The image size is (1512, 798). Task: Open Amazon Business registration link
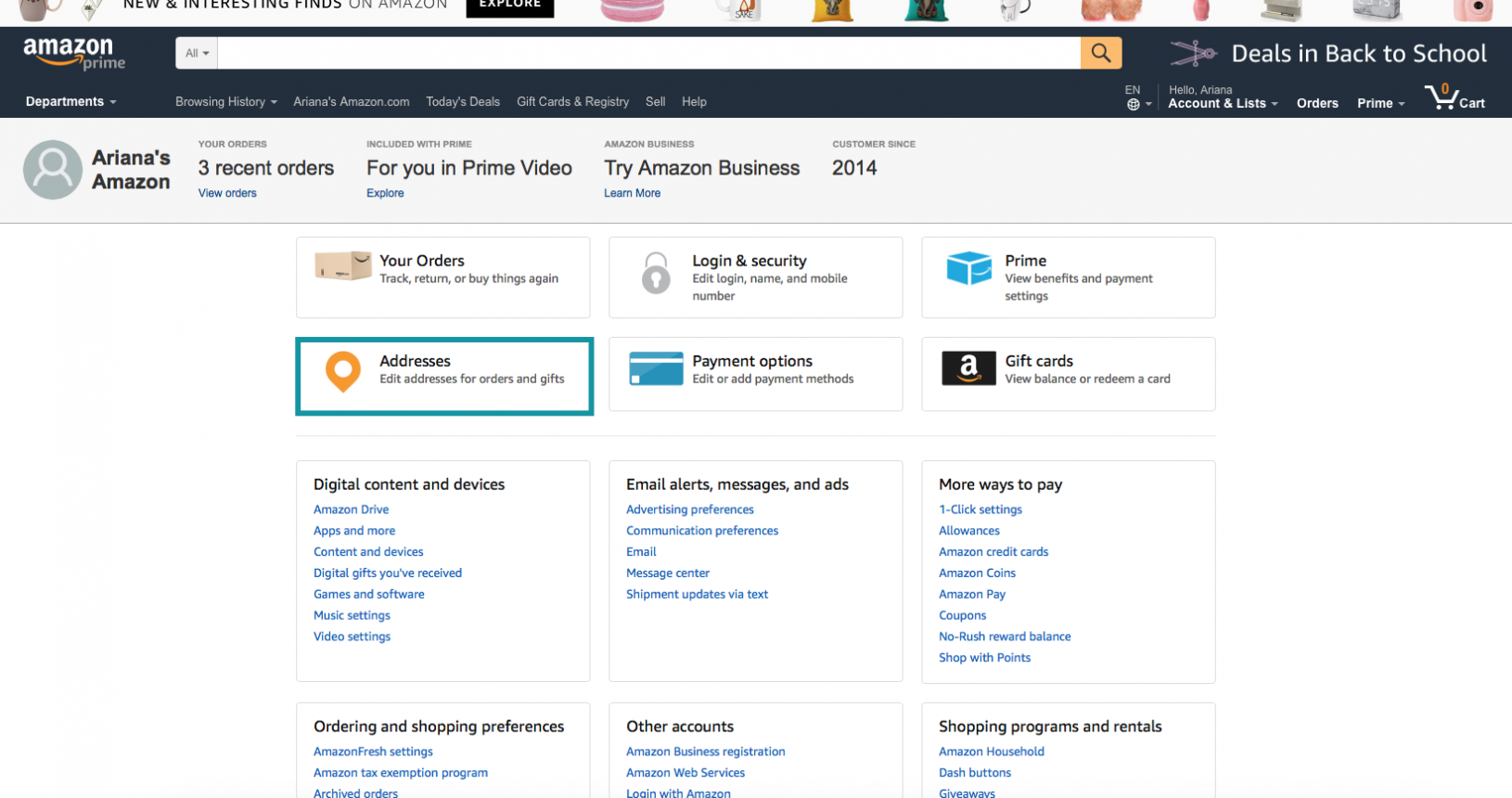pyautogui.click(x=705, y=752)
